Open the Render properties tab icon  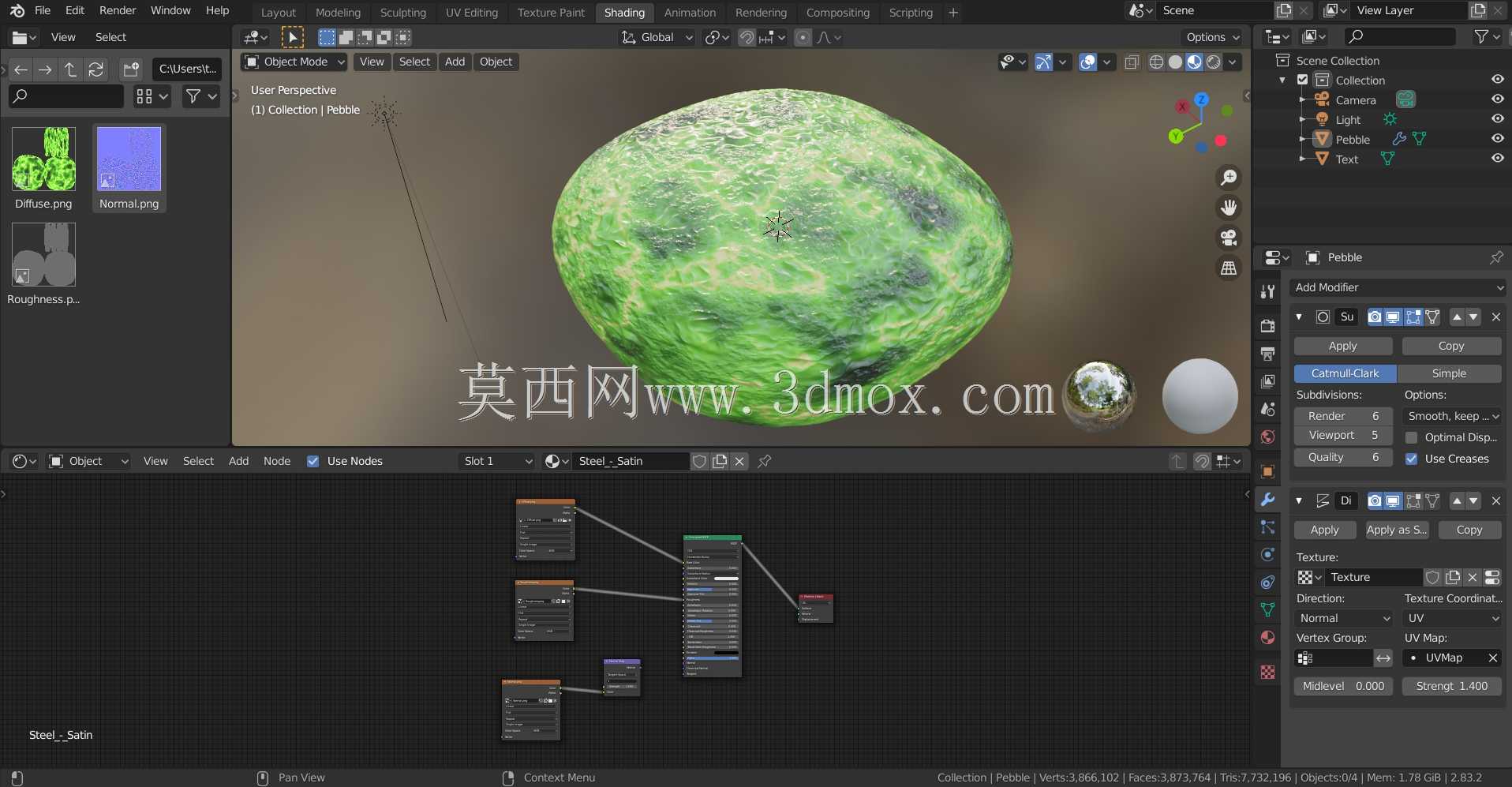click(x=1267, y=325)
